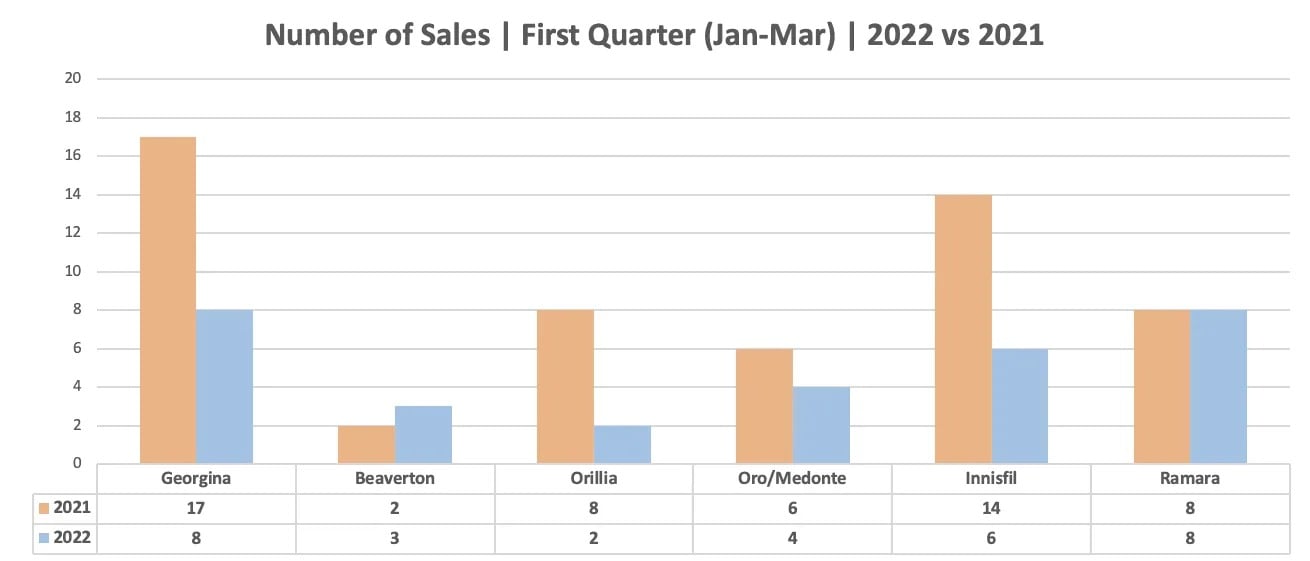This screenshot has width=1310, height=561.
Task: Click Georgina's blue 2022 bar
Action: pos(225,386)
